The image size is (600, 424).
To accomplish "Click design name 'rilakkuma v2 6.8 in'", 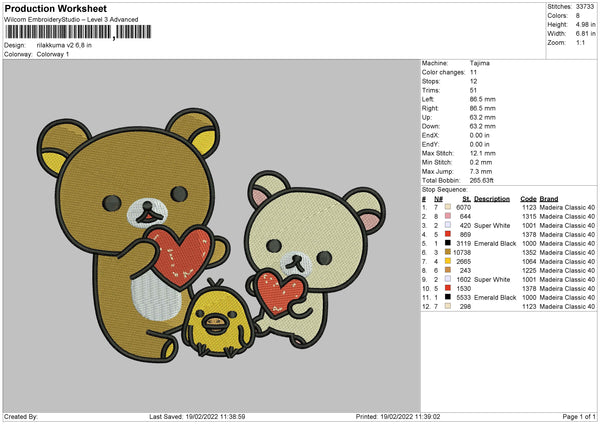I will click(64, 45).
